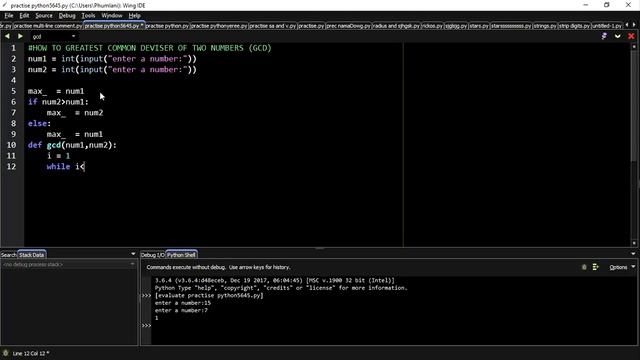Screen dimensions: 640x360
Task: Click the Python Shell input prompt line
Action: [392, 325]
